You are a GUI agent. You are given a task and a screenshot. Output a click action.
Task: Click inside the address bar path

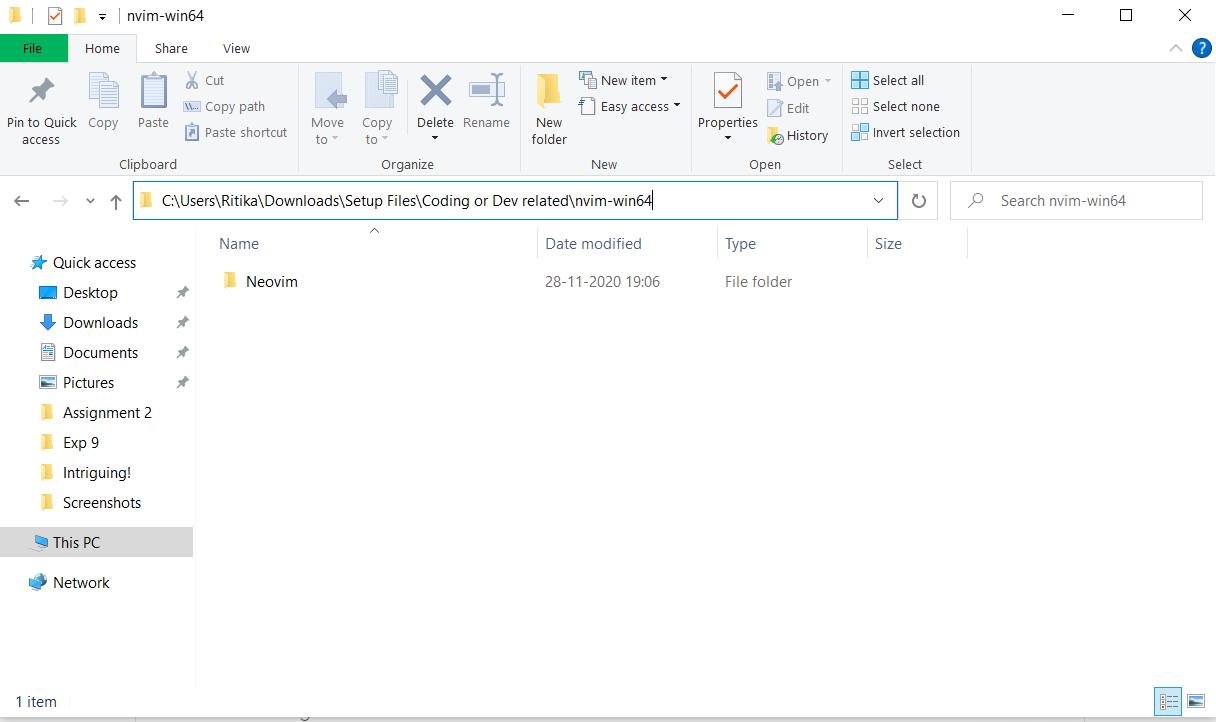click(x=407, y=200)
